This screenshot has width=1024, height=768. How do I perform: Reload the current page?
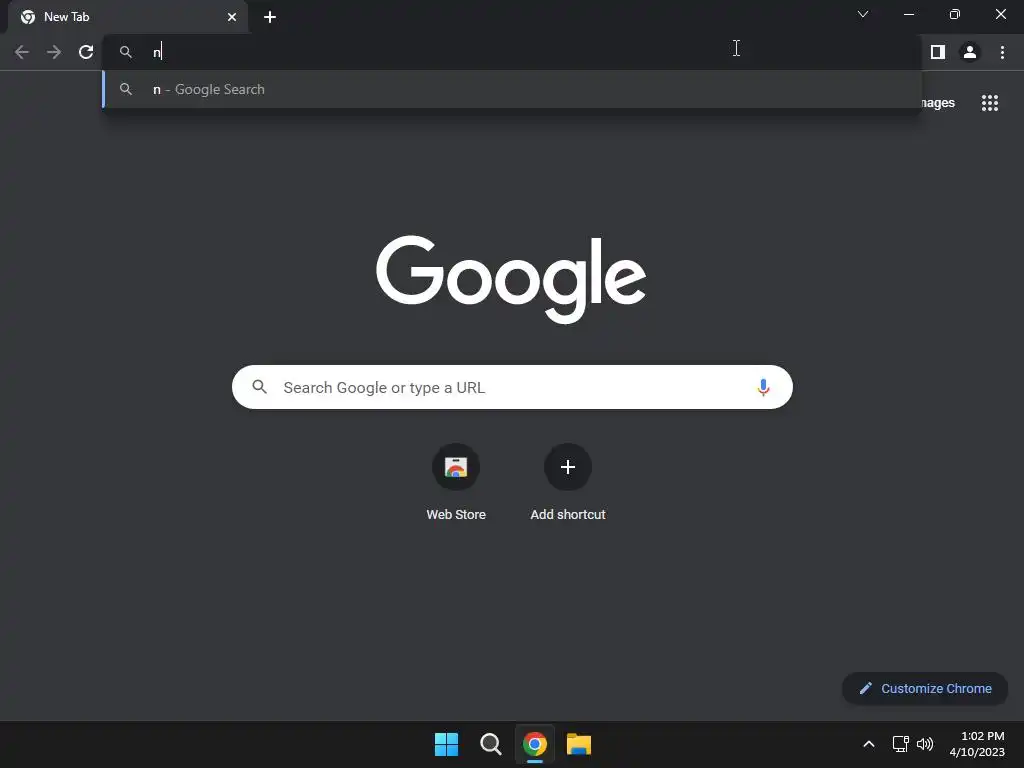tap(86, 52)
